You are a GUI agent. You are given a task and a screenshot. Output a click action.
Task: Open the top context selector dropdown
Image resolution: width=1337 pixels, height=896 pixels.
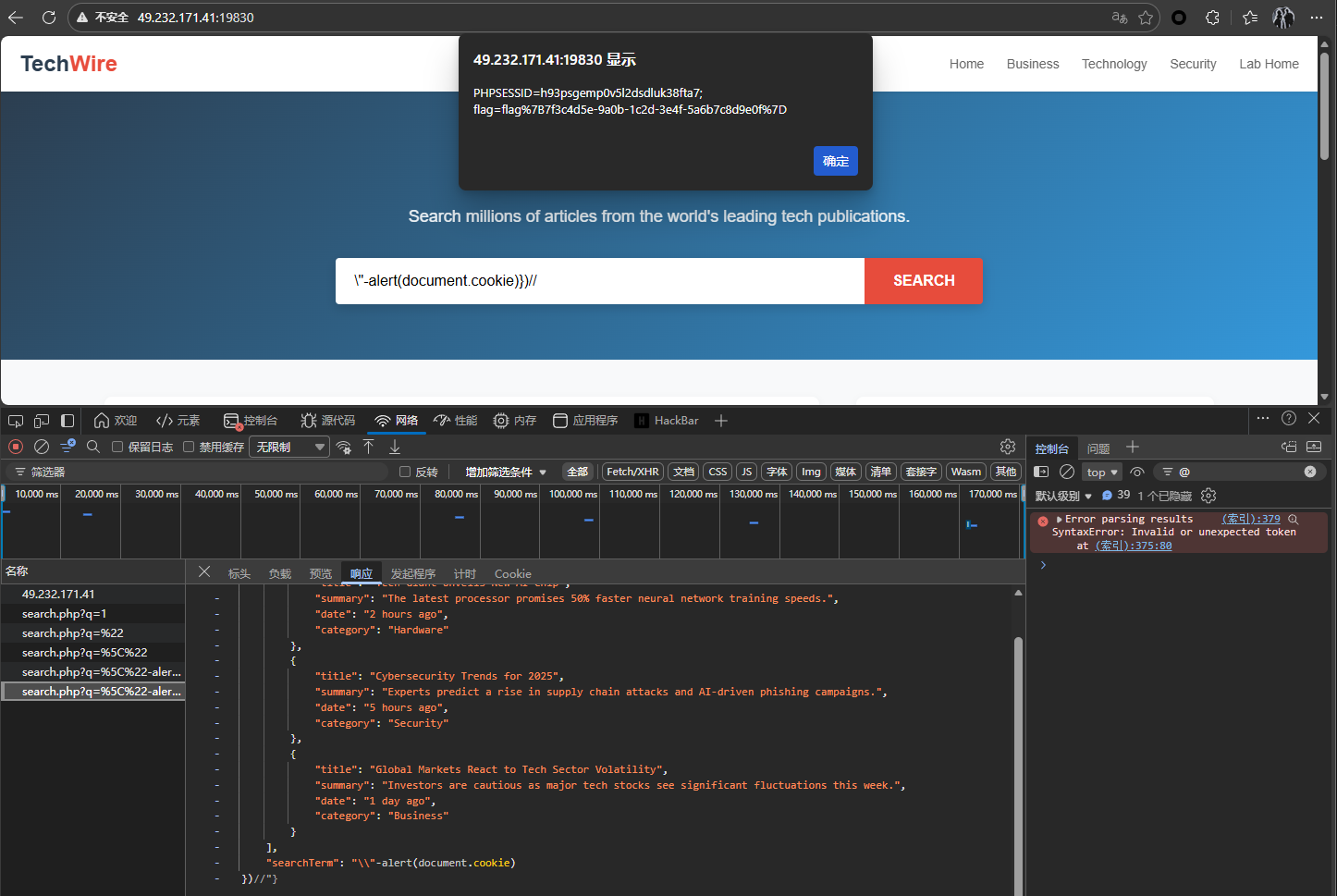coord(1101,472)
